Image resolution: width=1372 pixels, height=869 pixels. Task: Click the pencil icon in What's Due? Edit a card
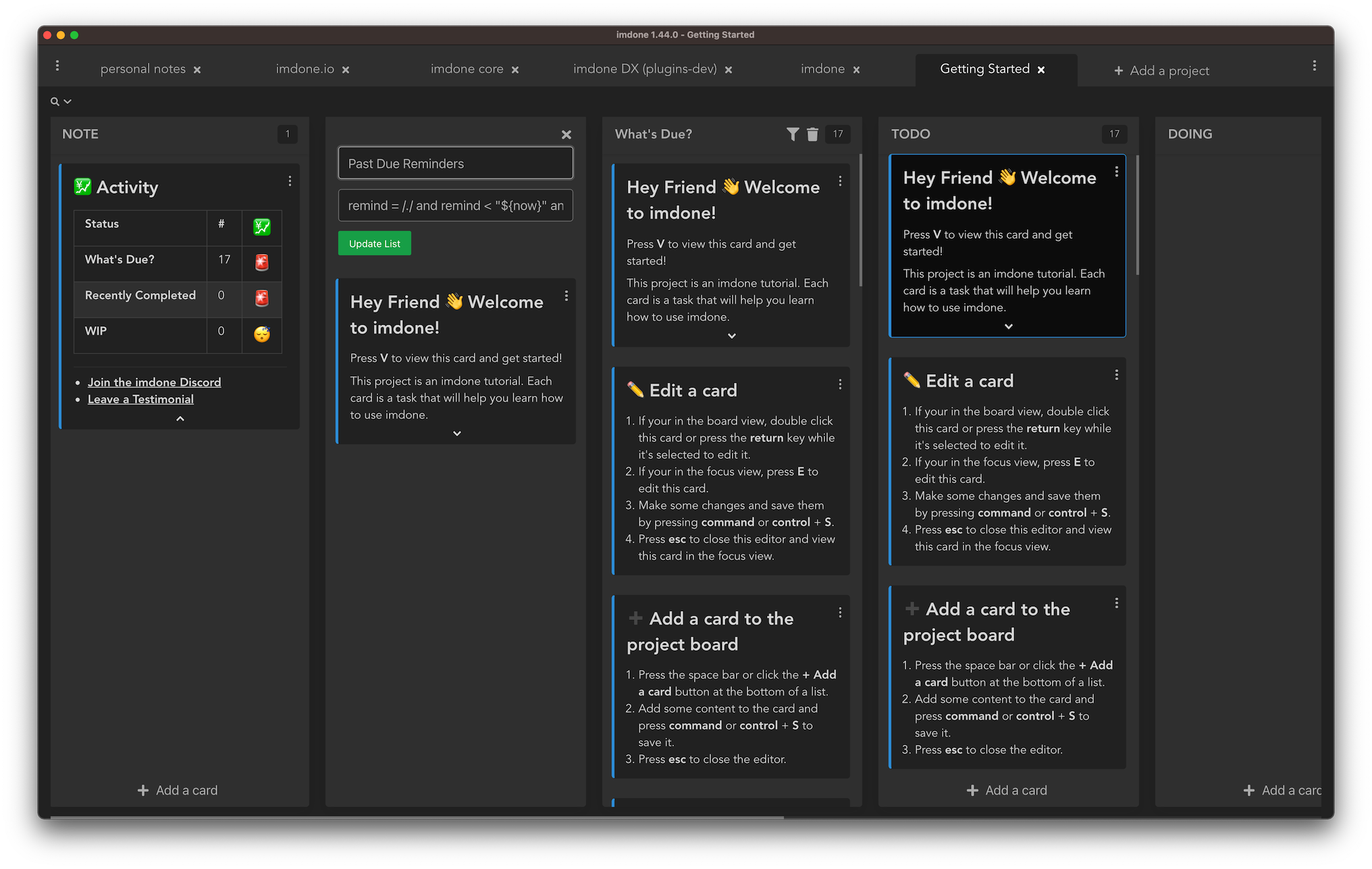point(635,390)
